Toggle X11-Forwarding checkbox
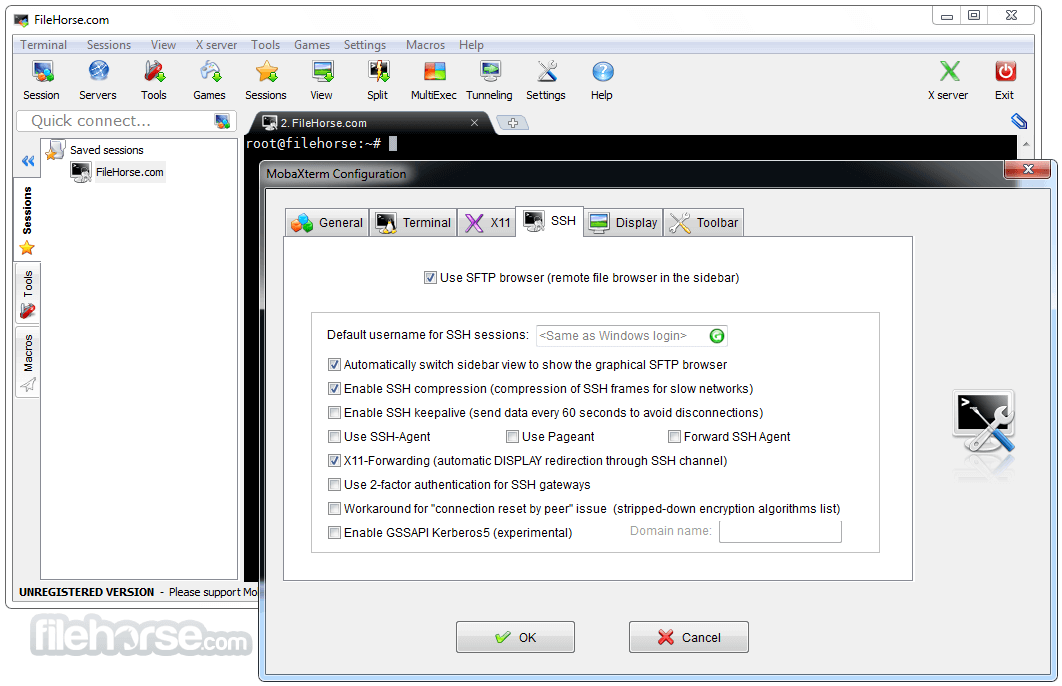 (334, 461)
